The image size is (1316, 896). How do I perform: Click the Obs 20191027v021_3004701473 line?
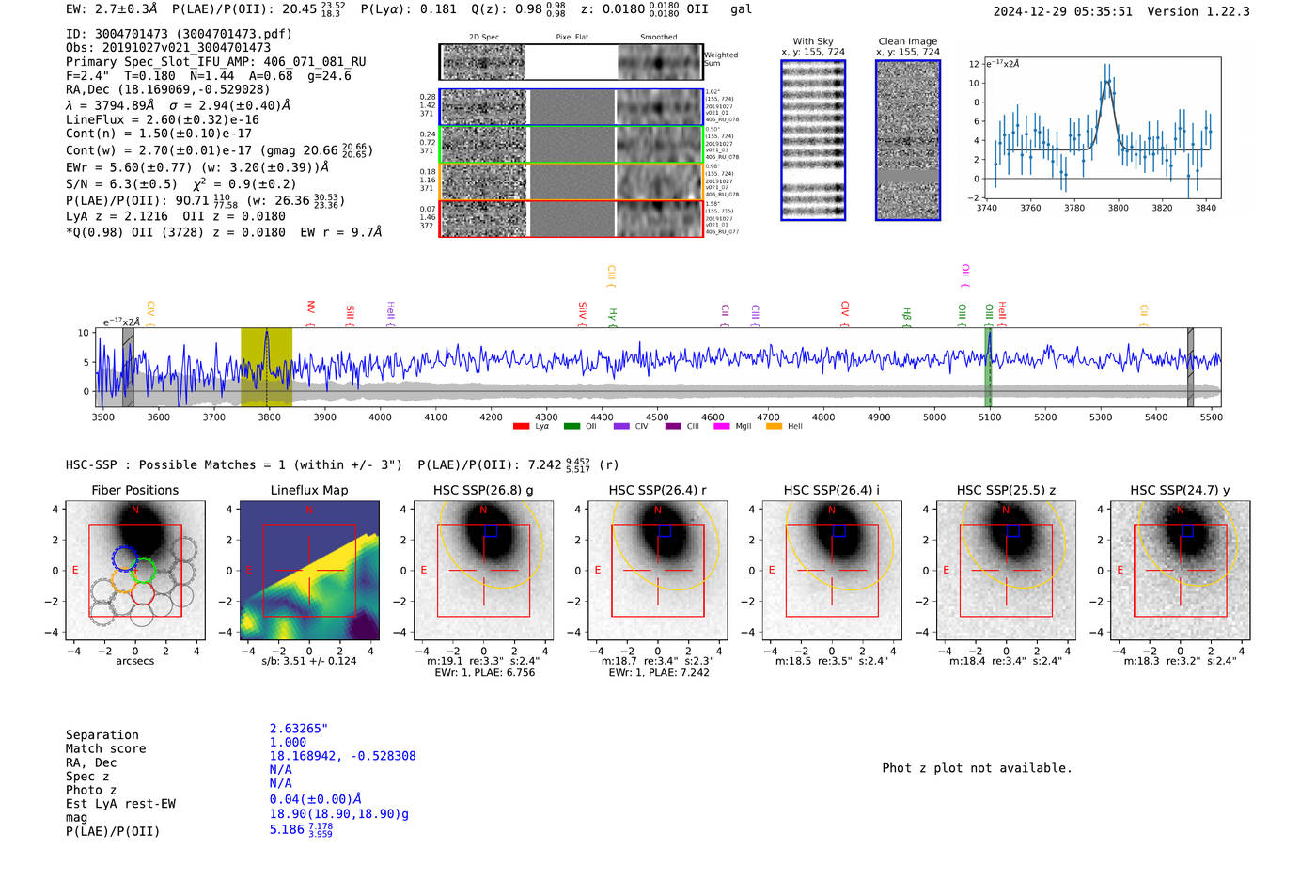click(x=168, y=48)
